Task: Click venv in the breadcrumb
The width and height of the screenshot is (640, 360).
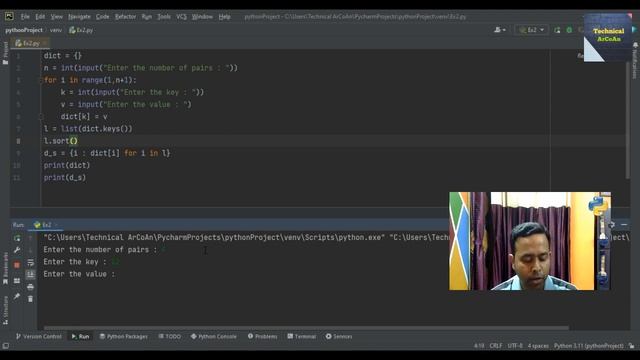Action: pyautogui.click(x=56, y=30)
